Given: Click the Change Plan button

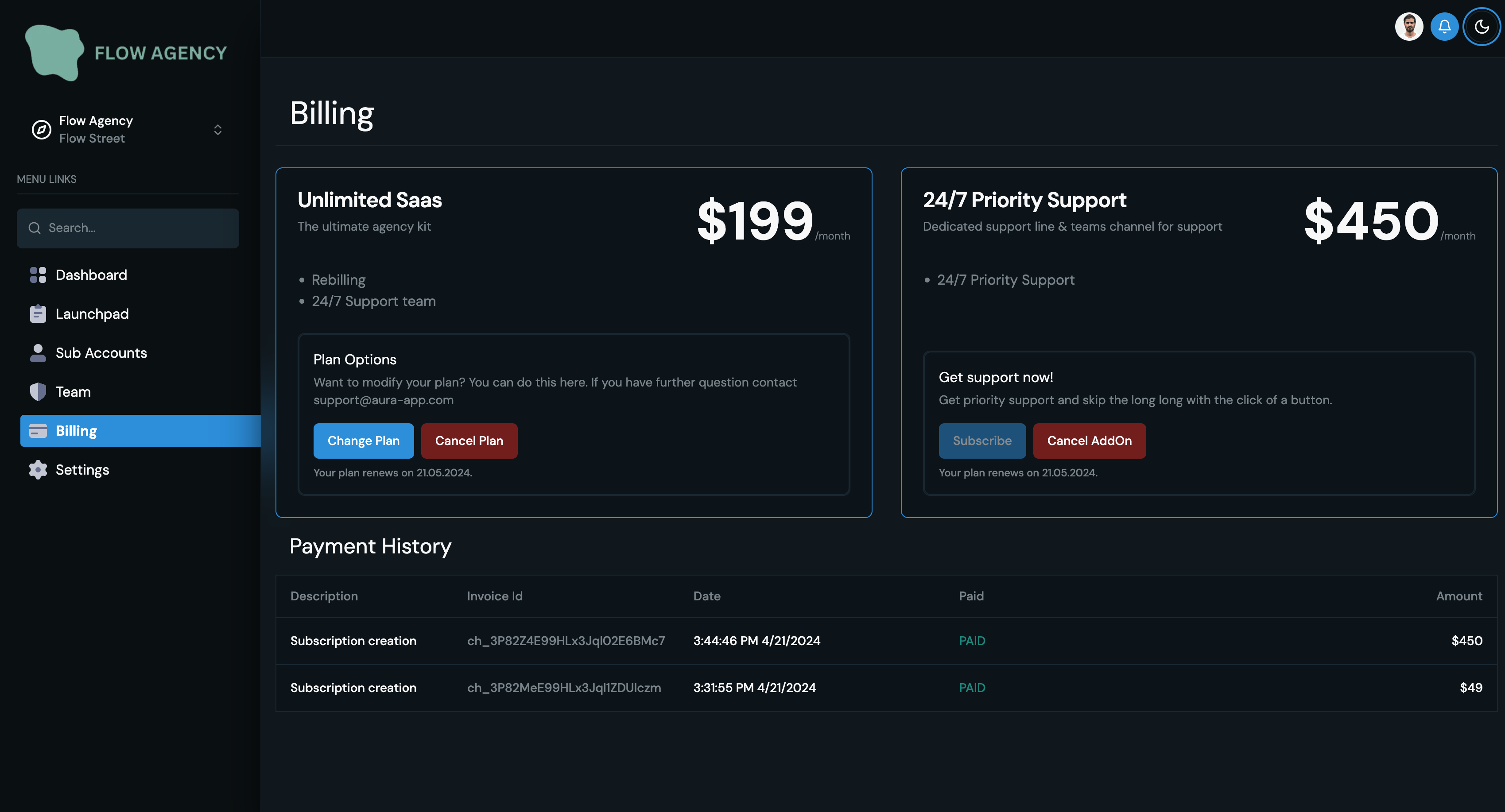Looking at the screenshot, I should coord(363,441).
